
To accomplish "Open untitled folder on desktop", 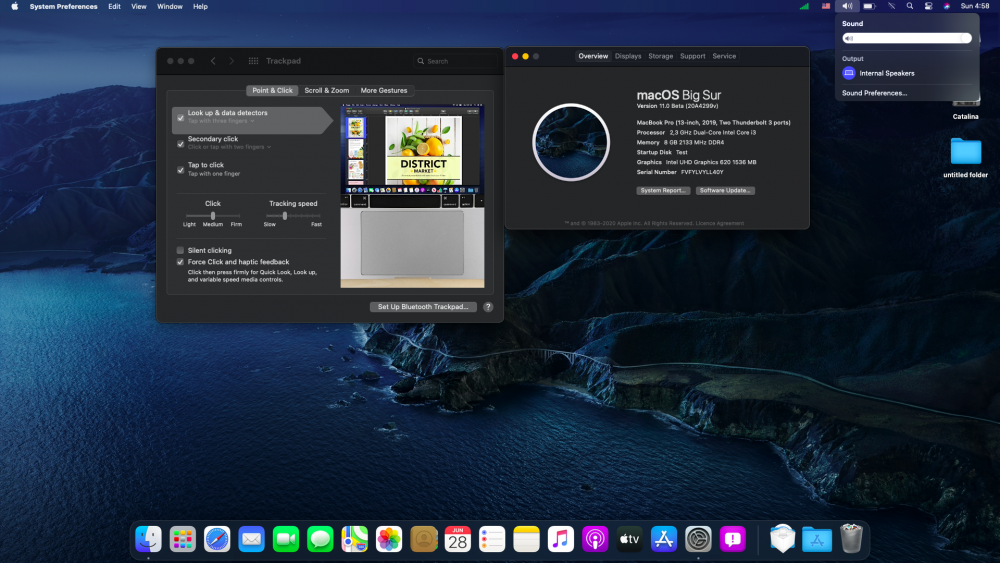I will coord(966,157).
